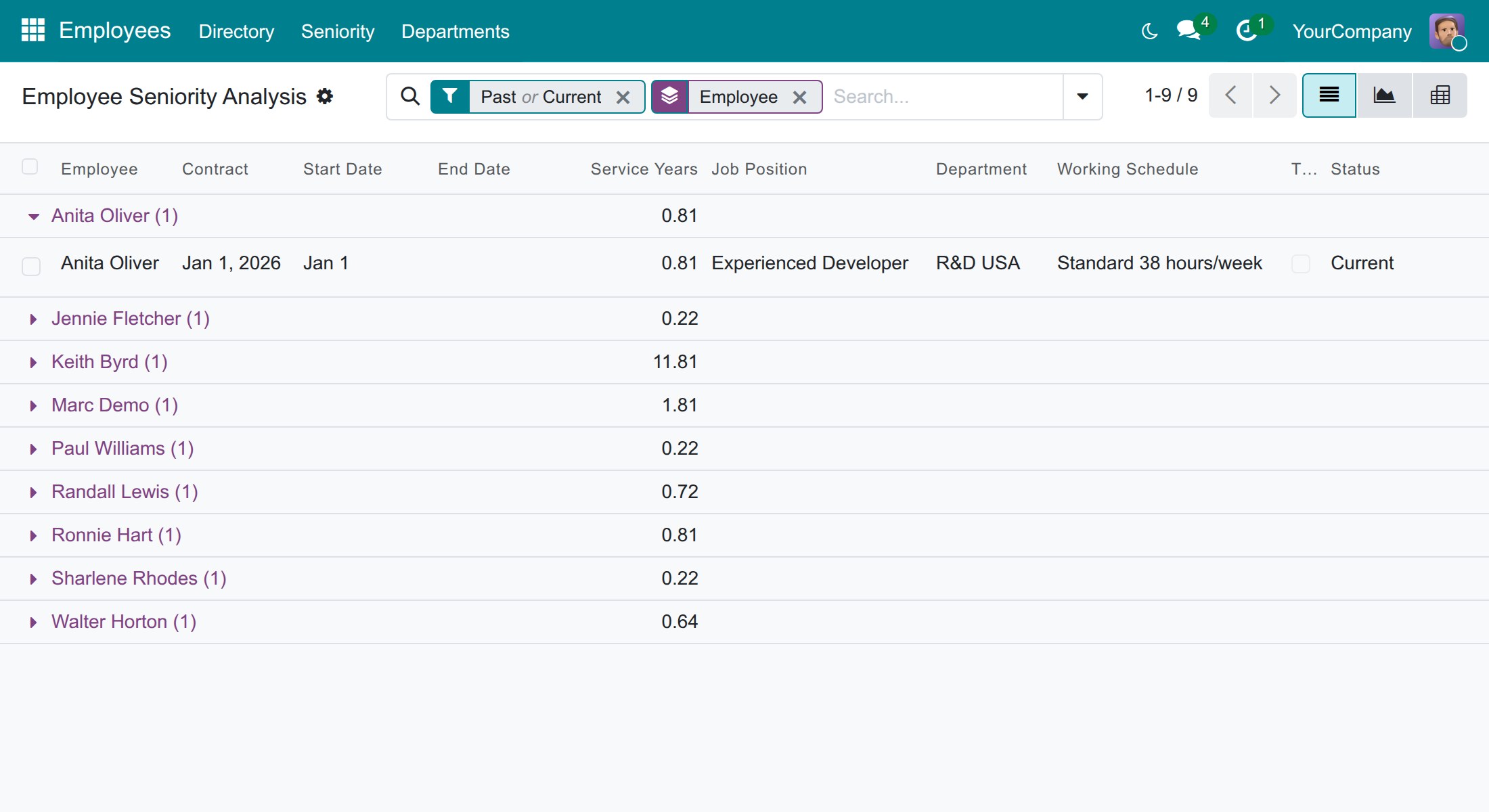Sort by Start Date column header

tap(342, 169)
